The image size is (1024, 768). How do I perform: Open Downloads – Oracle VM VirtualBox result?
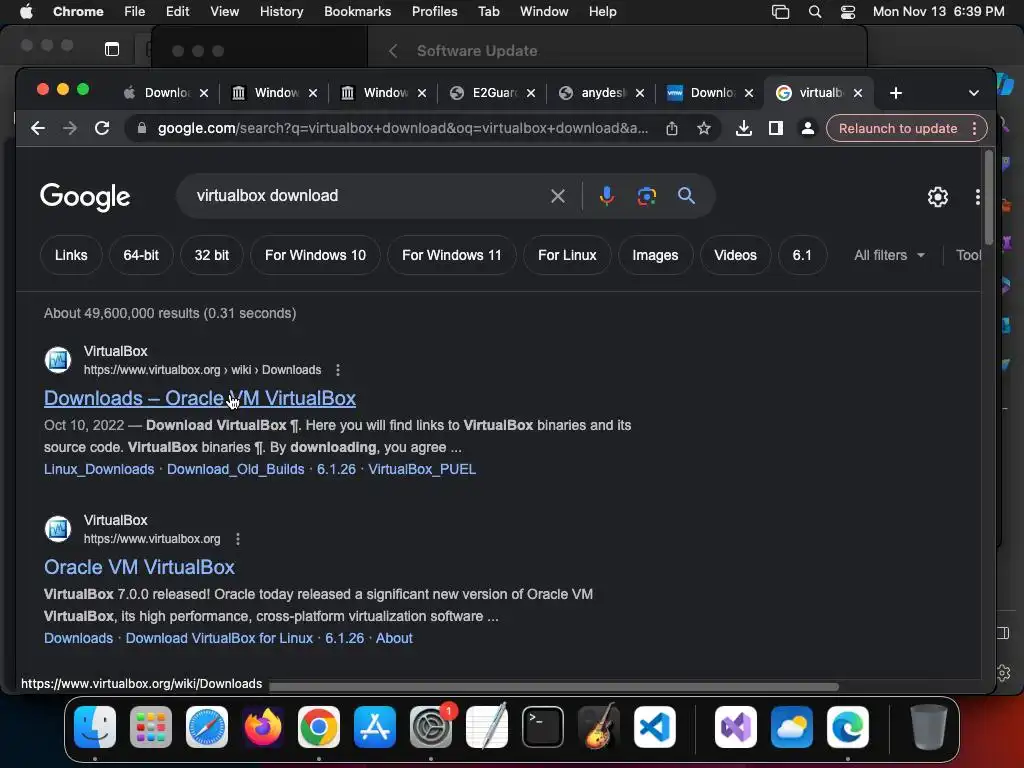click(200, 398)
